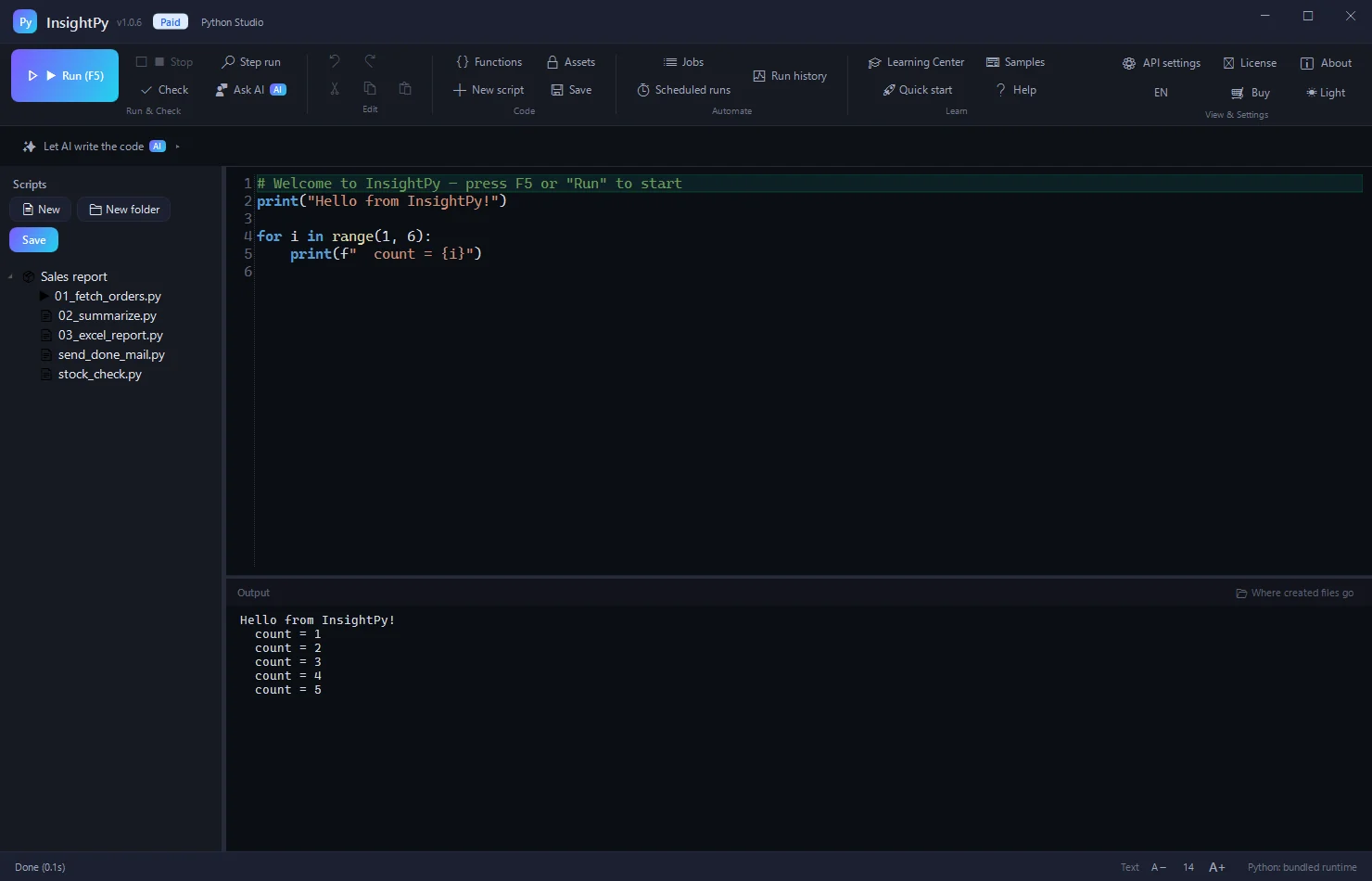Screen dimensions: 1372x881
Task: Click the Save button in the Scripts panel
Action: tap(34, 240)
